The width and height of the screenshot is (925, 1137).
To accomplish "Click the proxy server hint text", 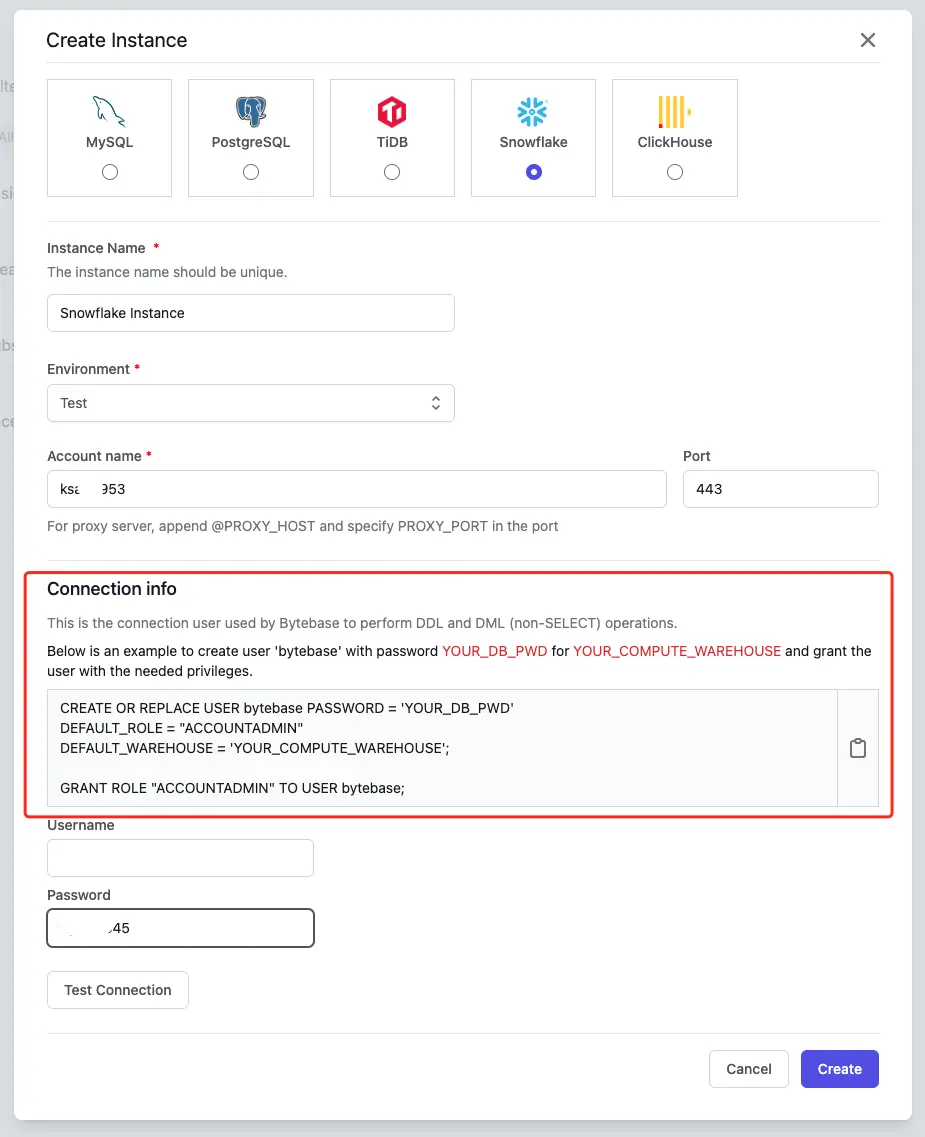I will point(302,526).
